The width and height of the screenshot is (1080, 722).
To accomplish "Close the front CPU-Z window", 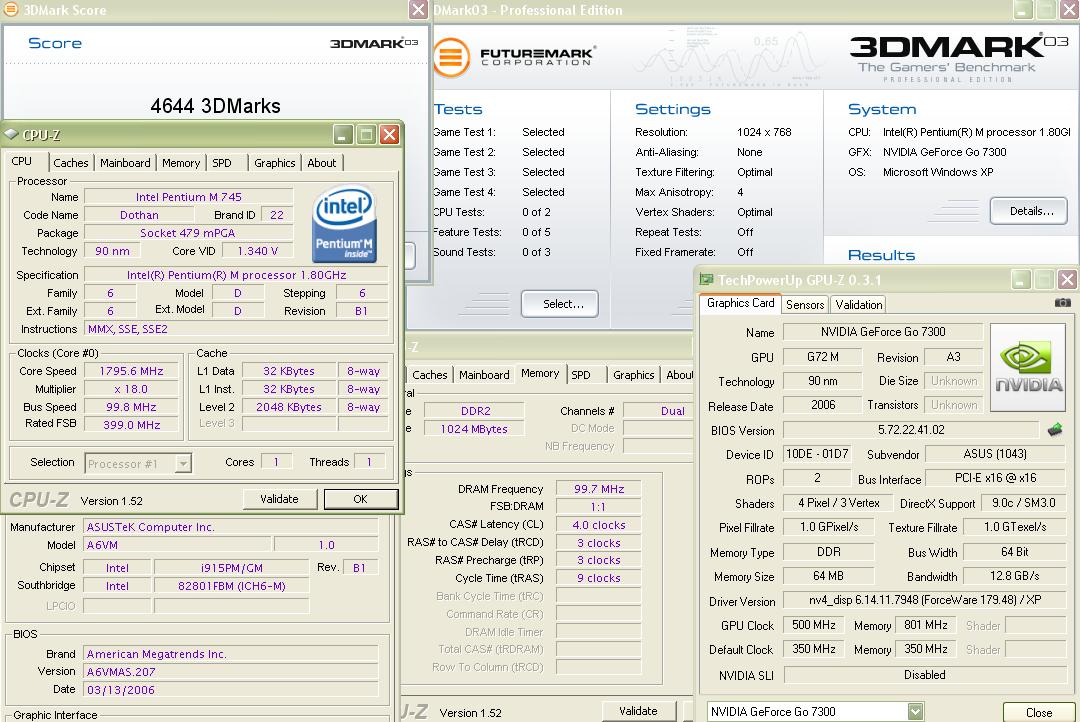I will click(389, 134).
